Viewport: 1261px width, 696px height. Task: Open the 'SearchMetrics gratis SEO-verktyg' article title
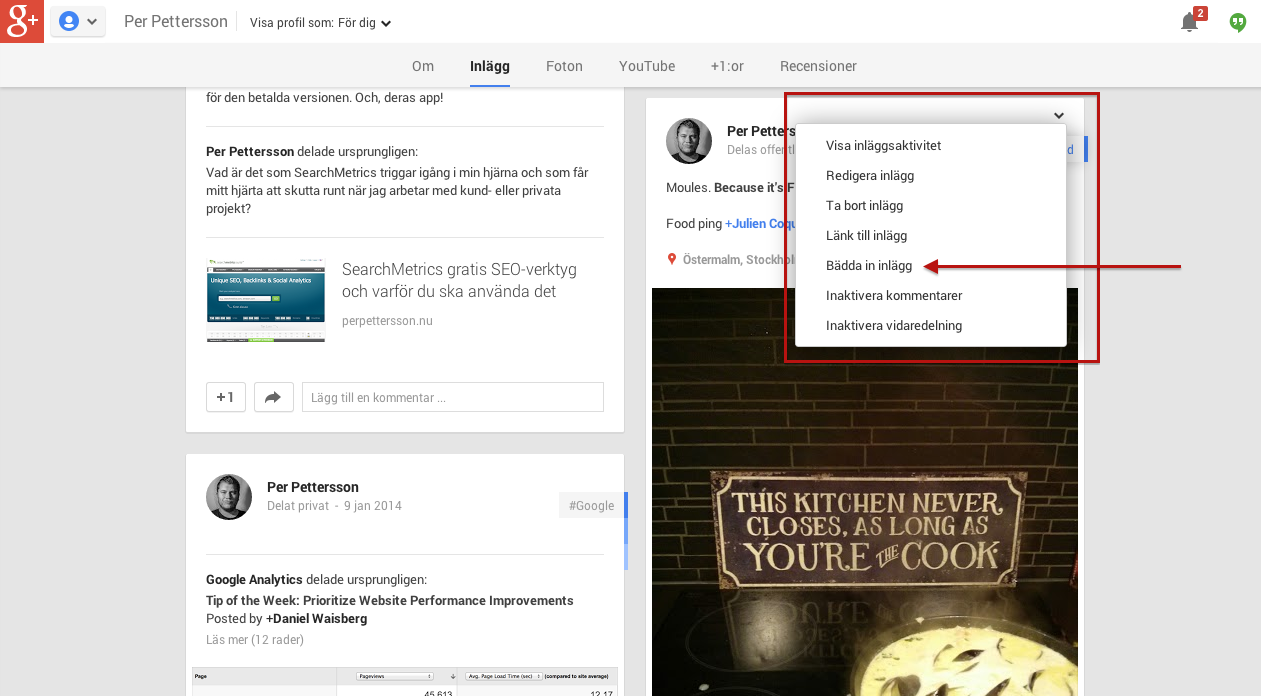459,280
